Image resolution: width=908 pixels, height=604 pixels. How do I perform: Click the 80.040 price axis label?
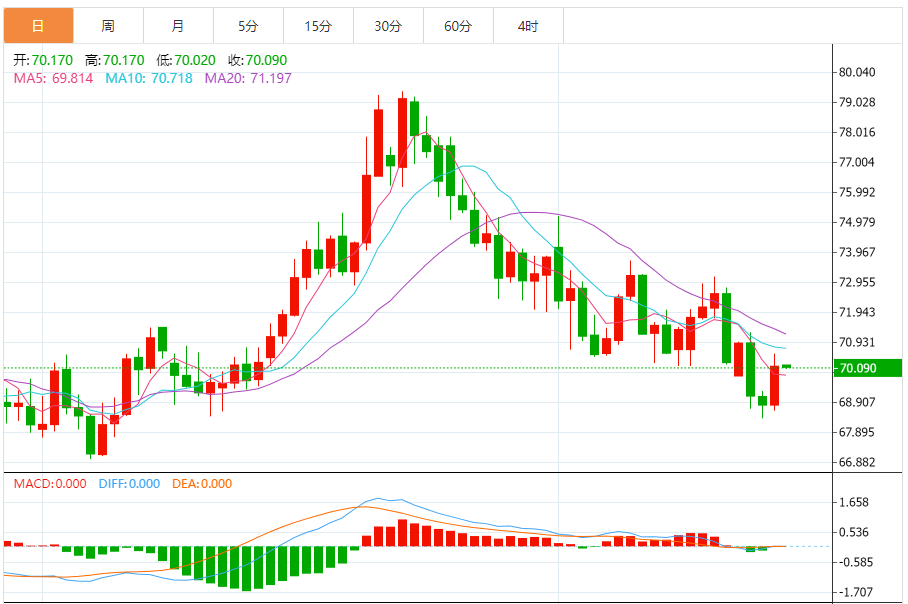click(857, 72)
